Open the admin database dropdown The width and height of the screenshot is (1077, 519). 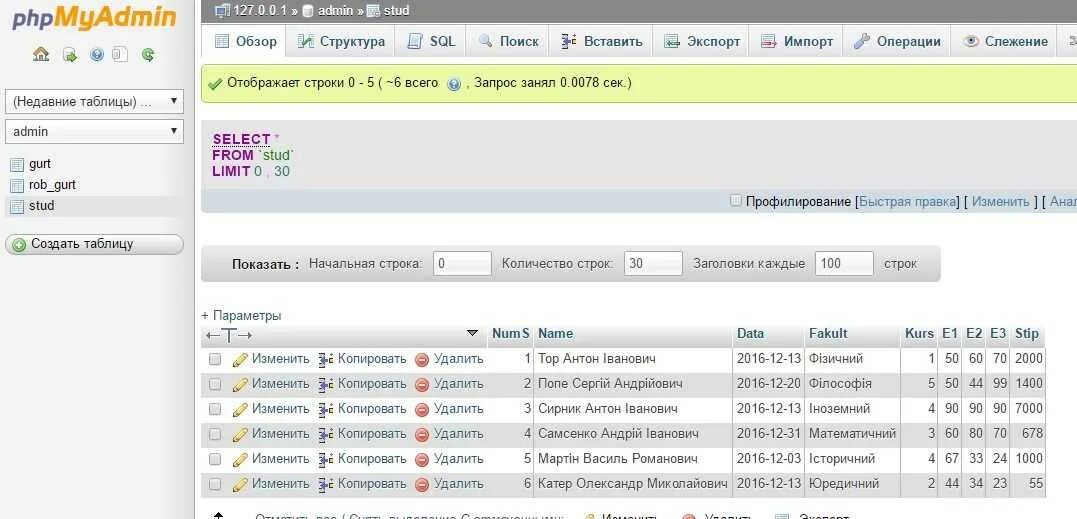pyautogui.click(x=94, y=131)
